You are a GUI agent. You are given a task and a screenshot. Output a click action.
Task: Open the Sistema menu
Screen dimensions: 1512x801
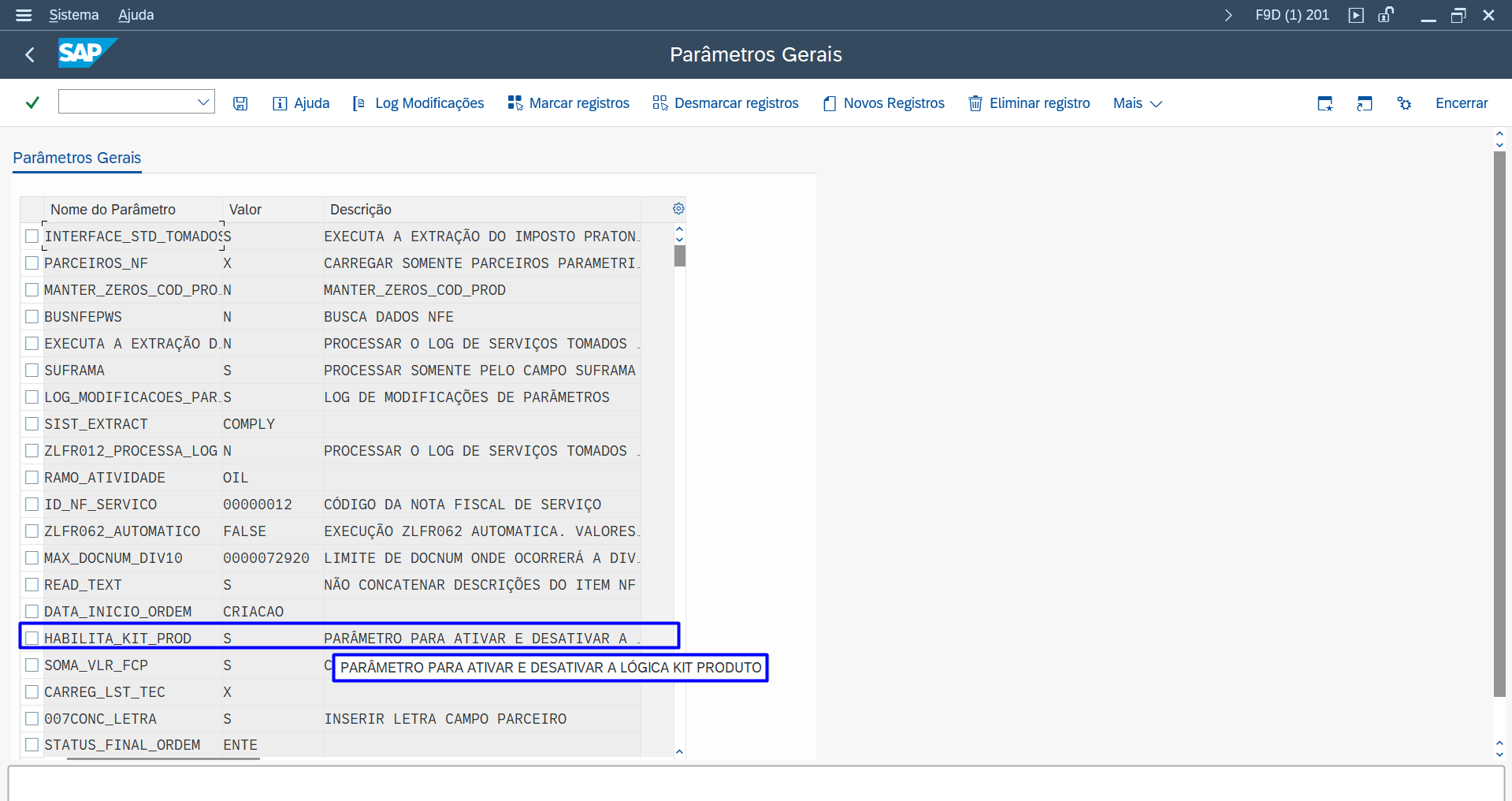(74, 15)
